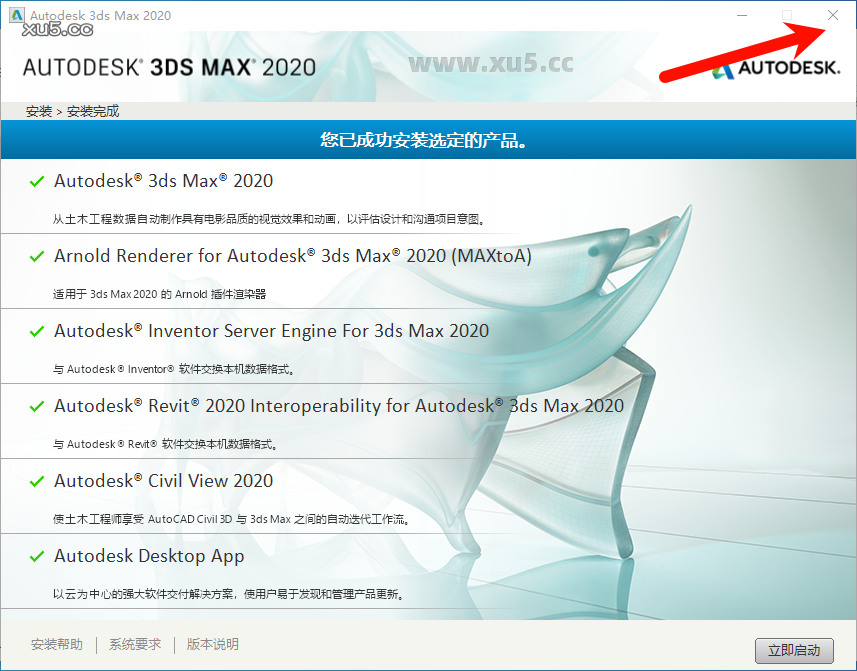
Task: Select 安装完成 in the breadcrumb trail
Action: tap(85, 110)
